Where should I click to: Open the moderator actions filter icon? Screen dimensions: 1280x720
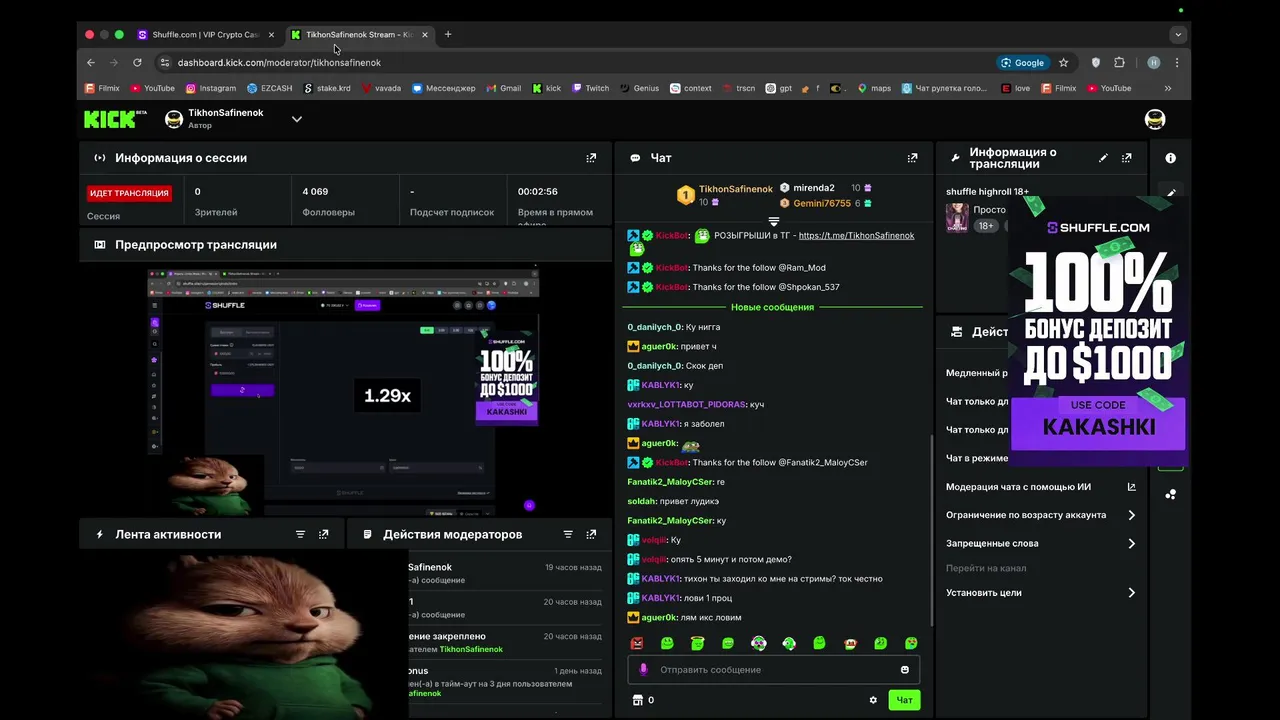tap(568, 534)
